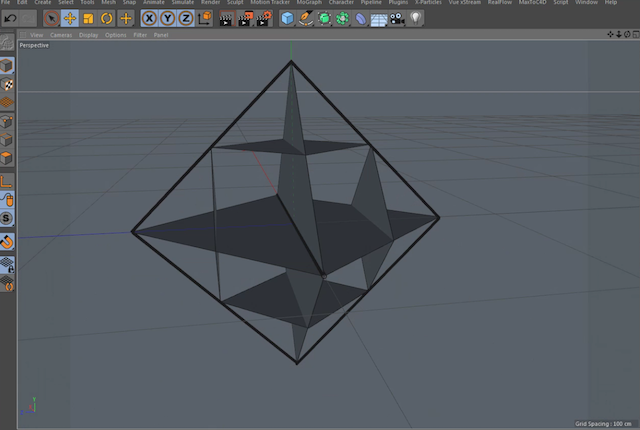Open the viewport Cameras menu
Viewport: 640px width, 430px height.
61,35
